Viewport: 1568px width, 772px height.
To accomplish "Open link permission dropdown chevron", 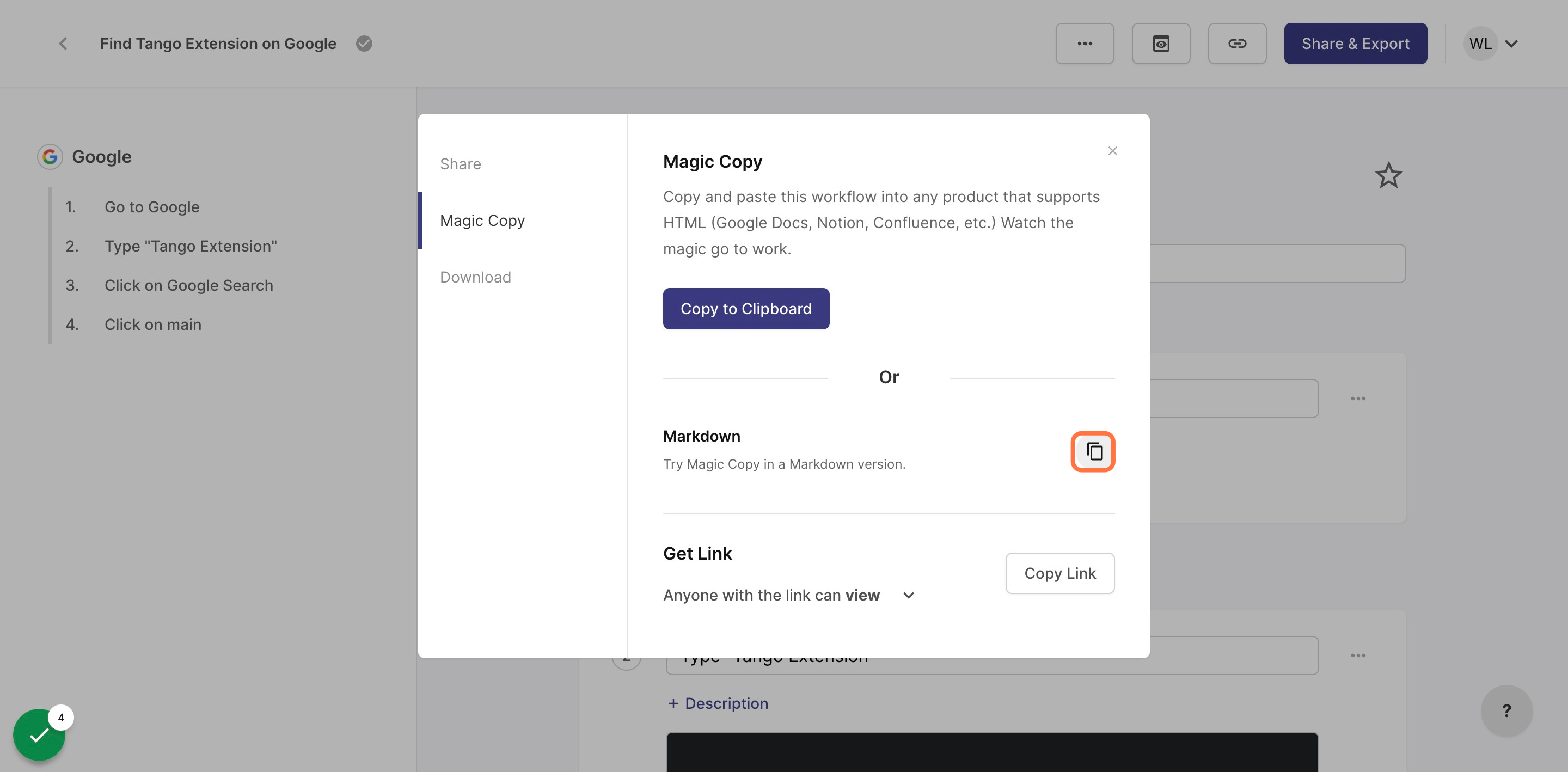I will [x=908, y=595].
